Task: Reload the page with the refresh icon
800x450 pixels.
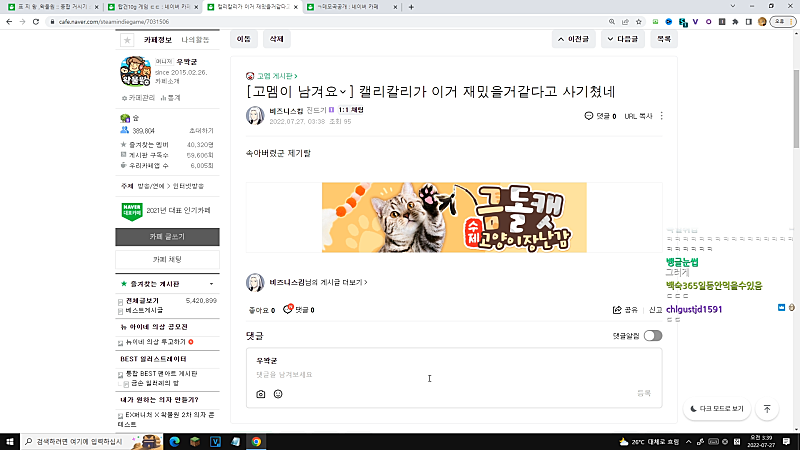Action: [x=36, y=22]
